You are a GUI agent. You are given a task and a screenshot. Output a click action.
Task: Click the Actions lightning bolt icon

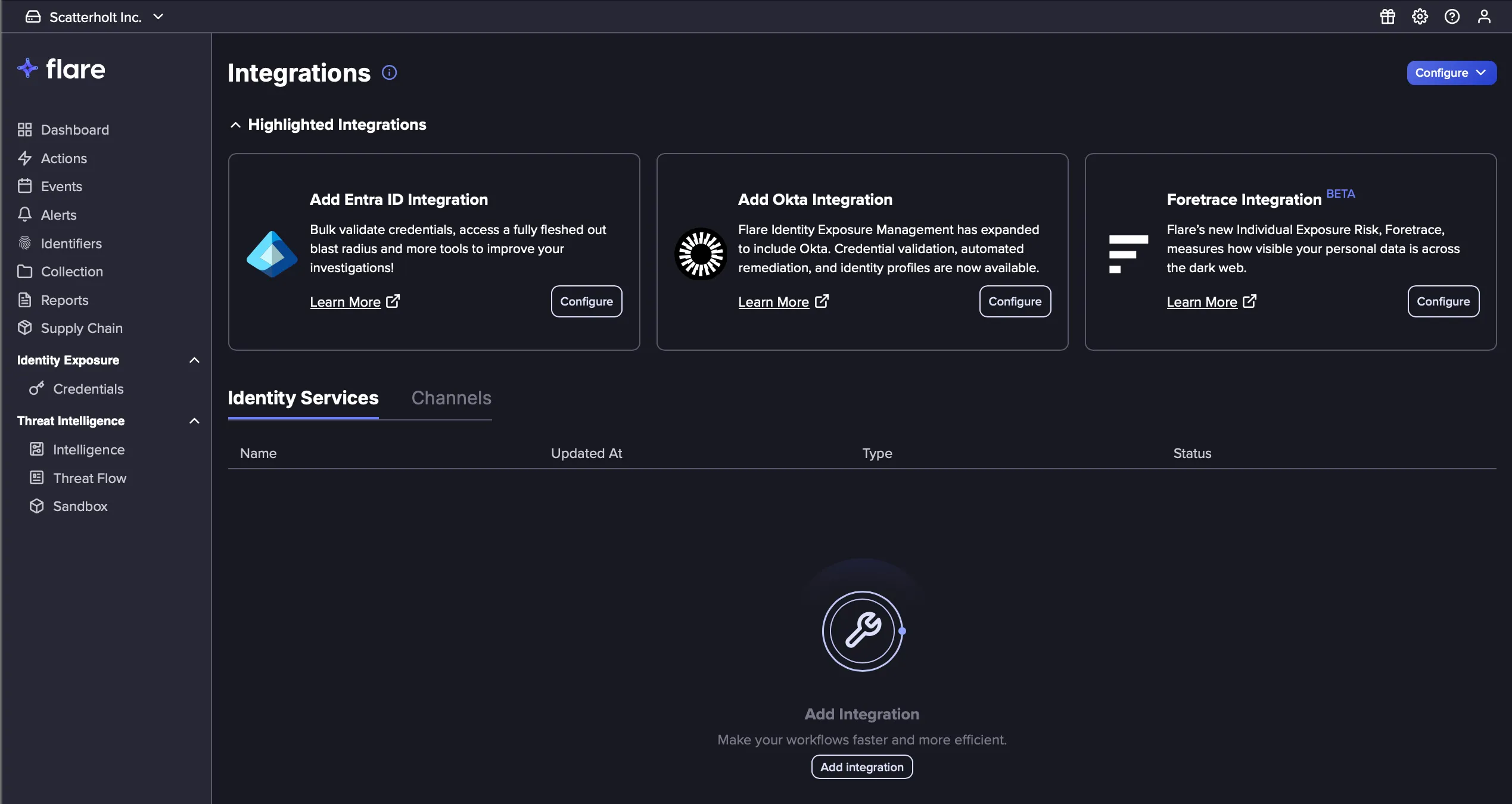[24, 158]
